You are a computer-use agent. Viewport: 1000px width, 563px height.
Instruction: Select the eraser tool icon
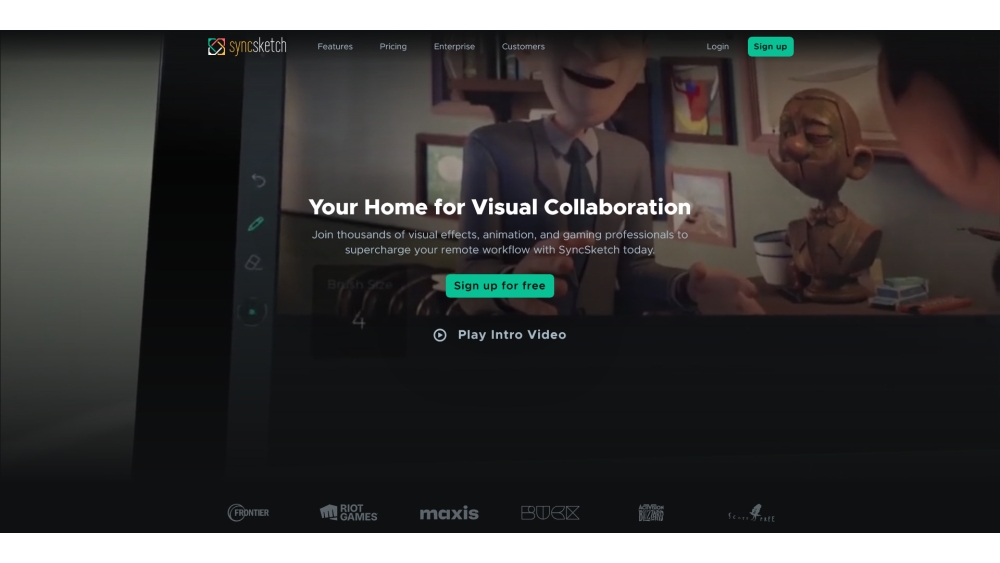click(254, 263)
